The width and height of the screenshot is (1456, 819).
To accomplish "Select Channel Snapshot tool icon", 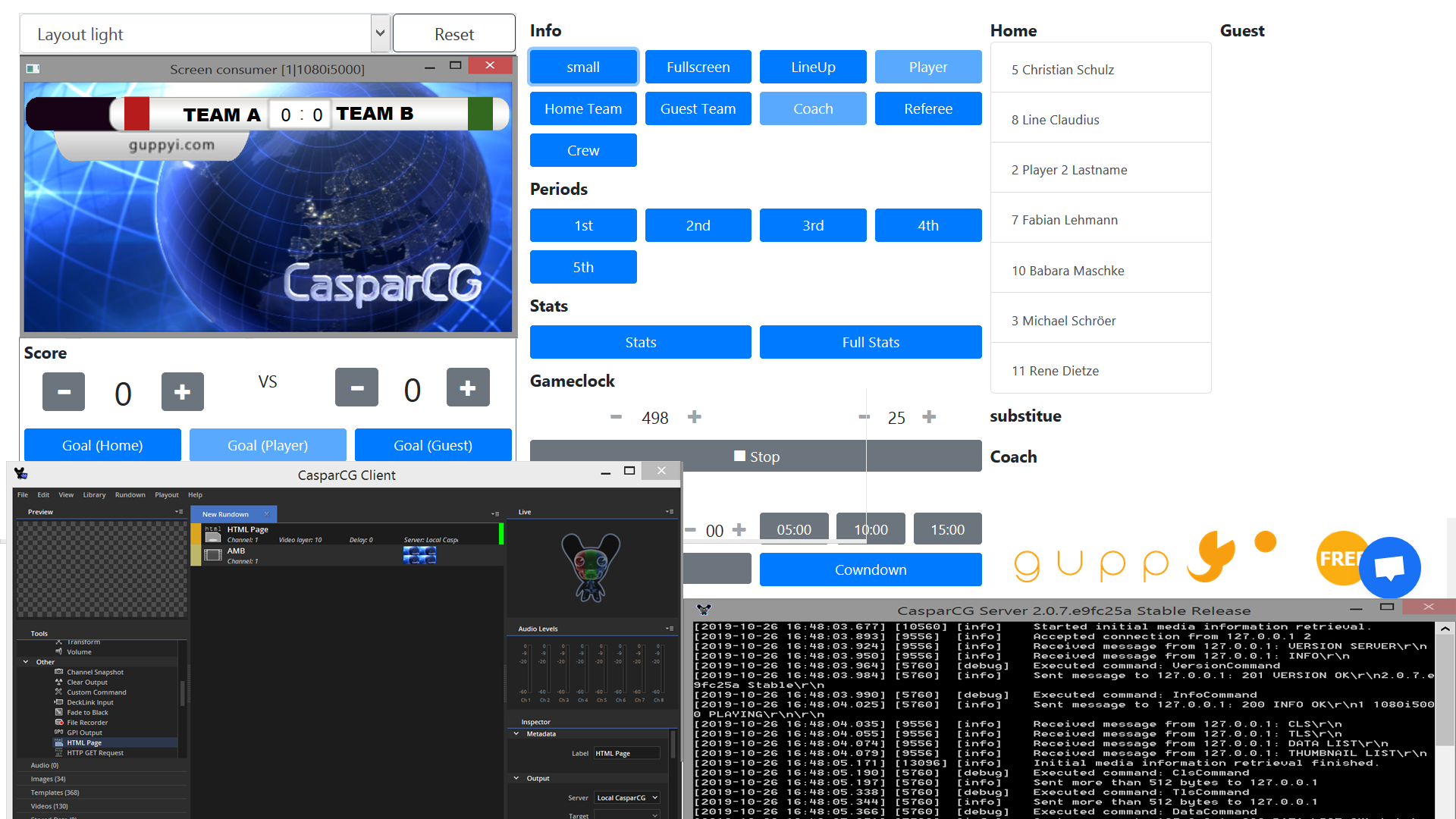I will 59,672.
